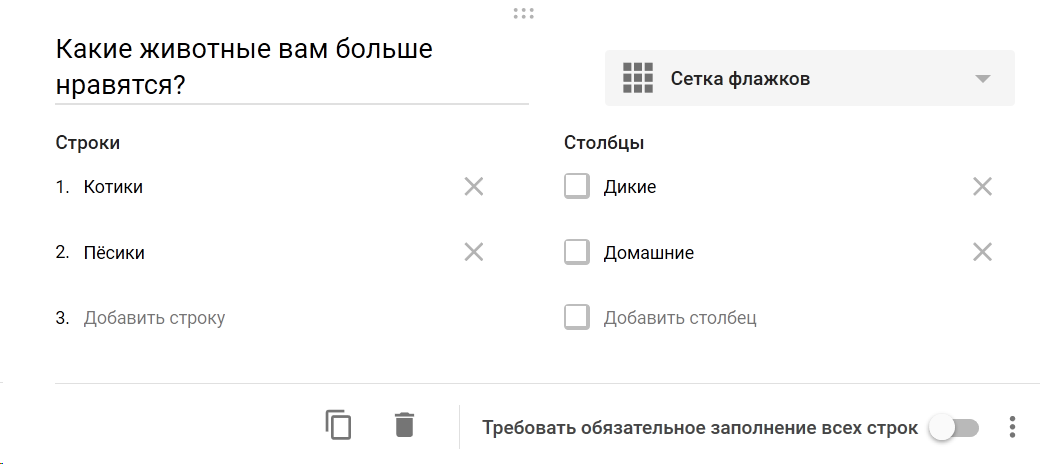This screenshot has height=464, width=1040.
Task: Click checkbox beside Добавить столбец
Action: (576, 318)
